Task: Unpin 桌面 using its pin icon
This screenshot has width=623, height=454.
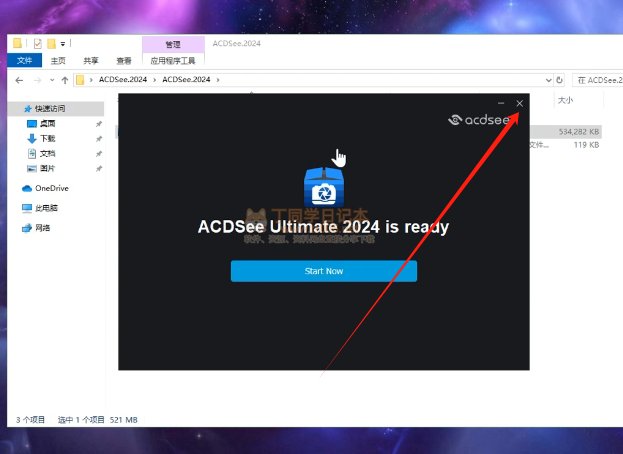Action: (99, 124)
